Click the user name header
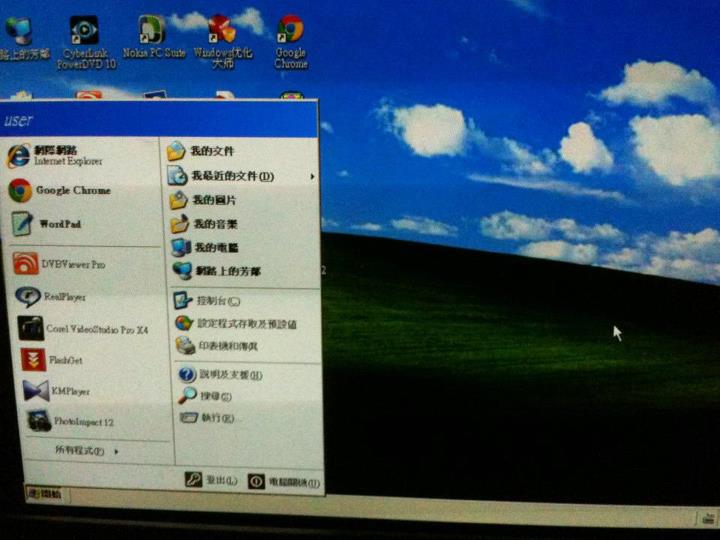The image size is (720, 540). point(18,121)
